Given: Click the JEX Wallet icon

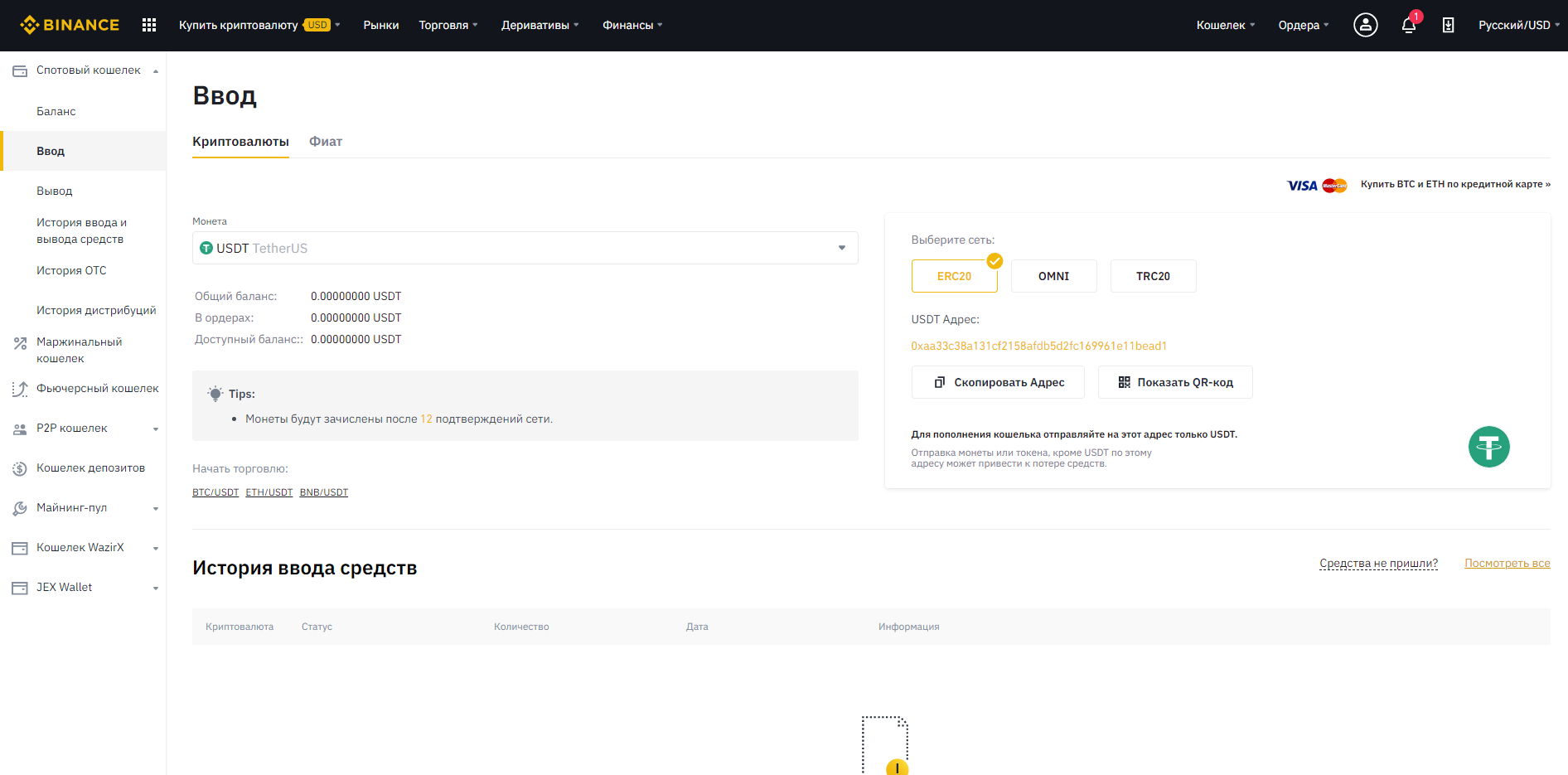Looking at the screenshot, I should pos(20,589).
